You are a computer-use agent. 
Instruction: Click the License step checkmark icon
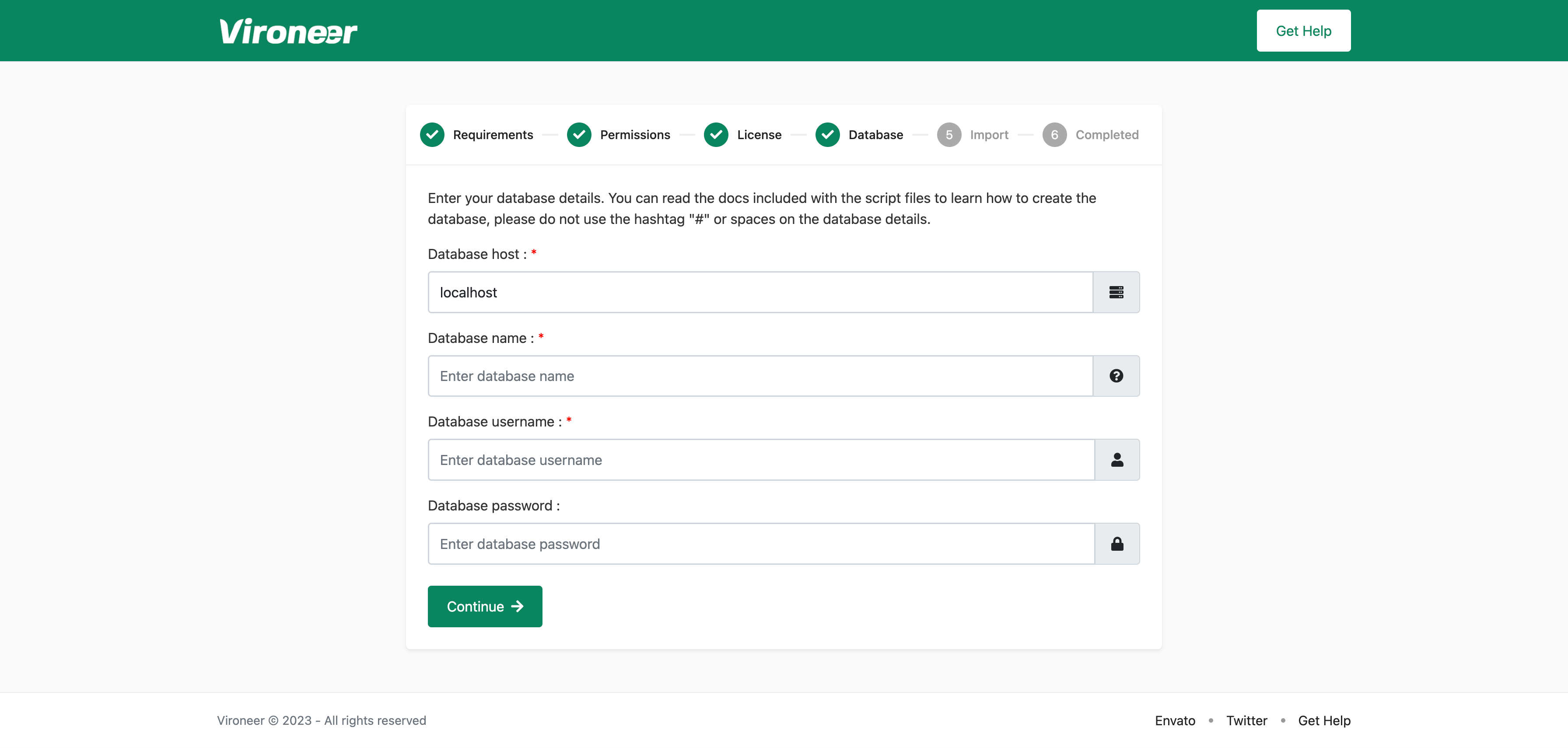716,134
